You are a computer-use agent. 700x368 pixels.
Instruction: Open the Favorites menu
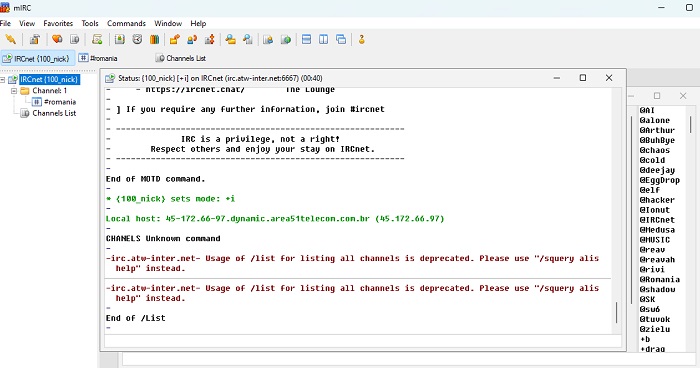tap(58, 23)
